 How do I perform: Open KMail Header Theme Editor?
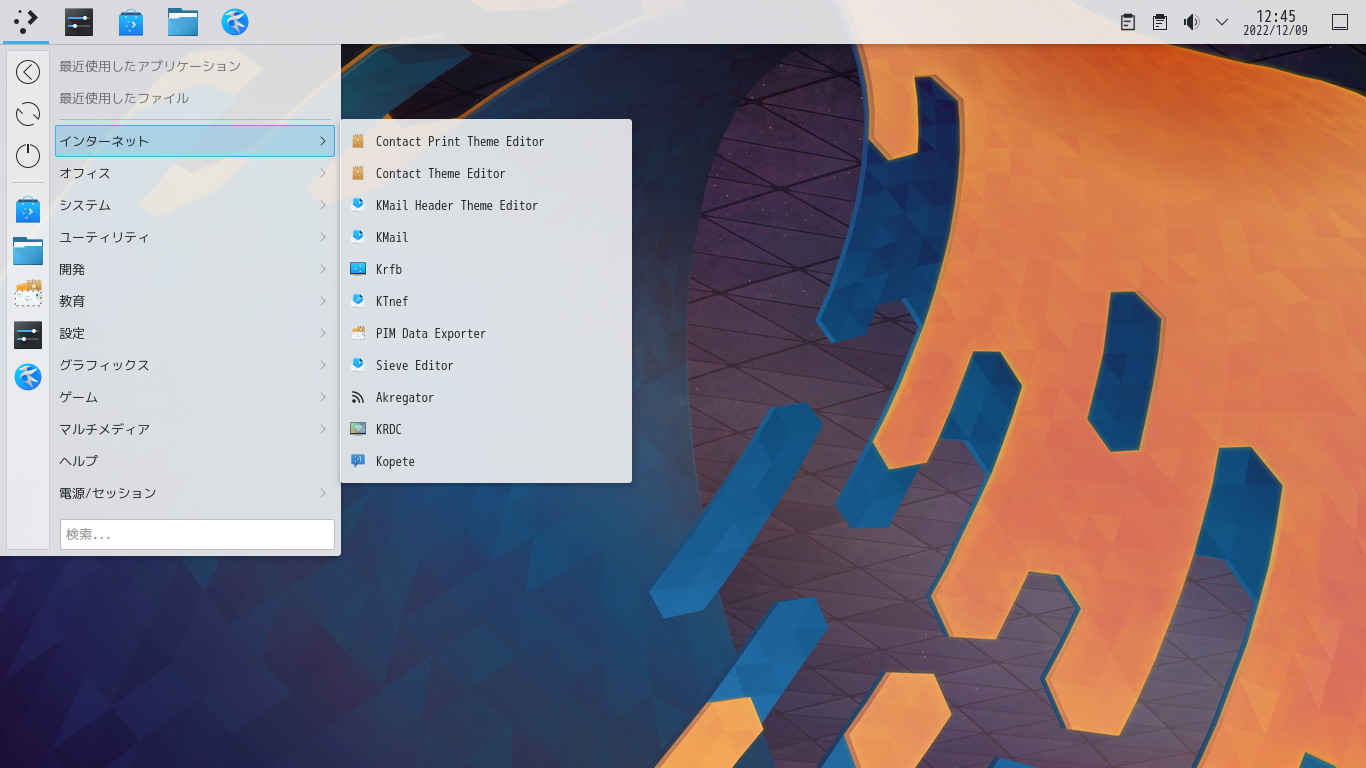coord(486,206)
